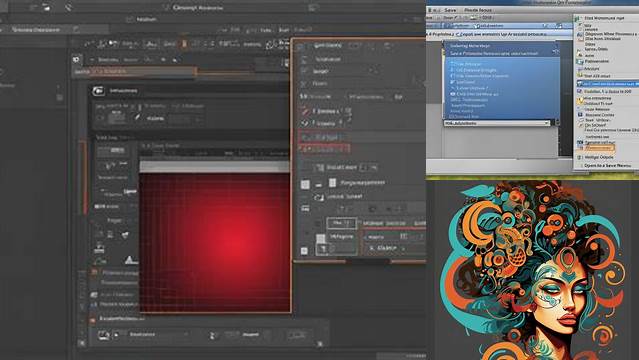Click the eye icon in the blue list
The height and width of the screenshot is (360, 639).
452,94
